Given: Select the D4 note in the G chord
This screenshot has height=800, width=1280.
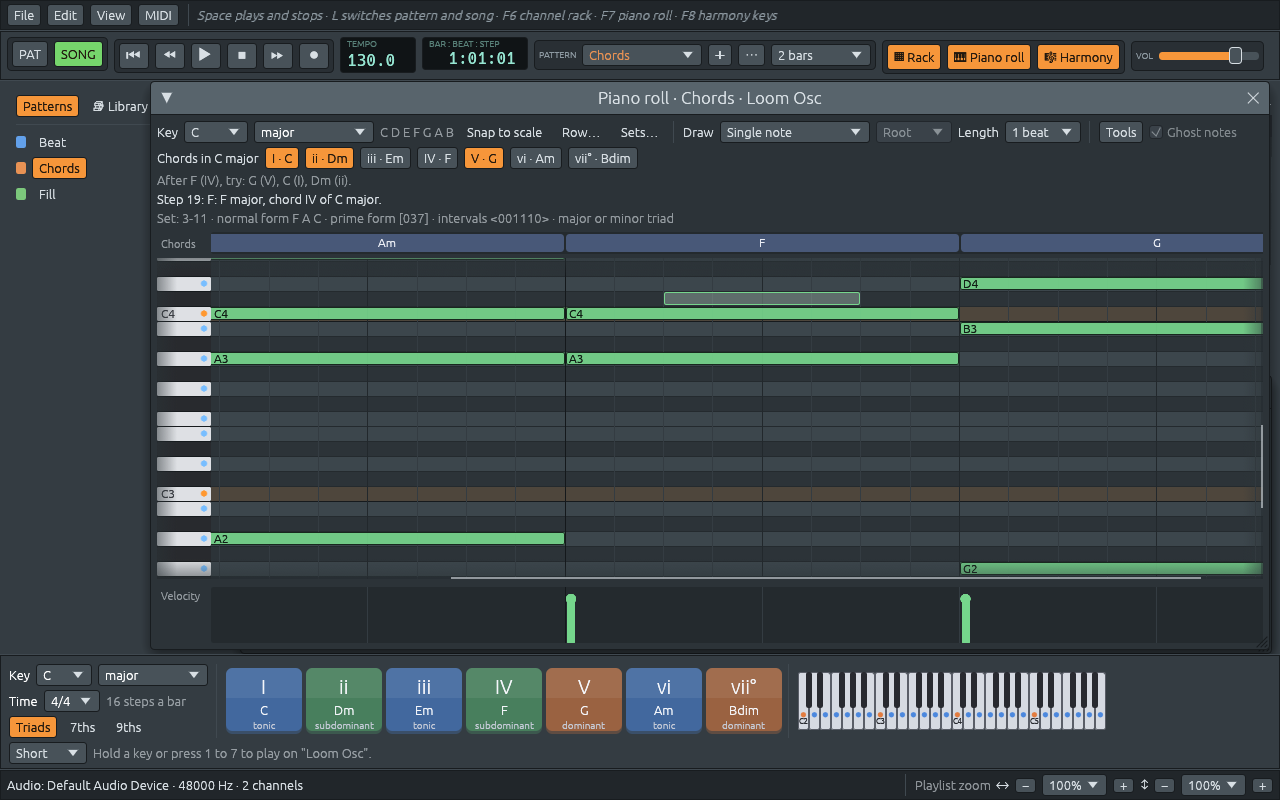Looking at the screenshot, I should [1111, 284].
